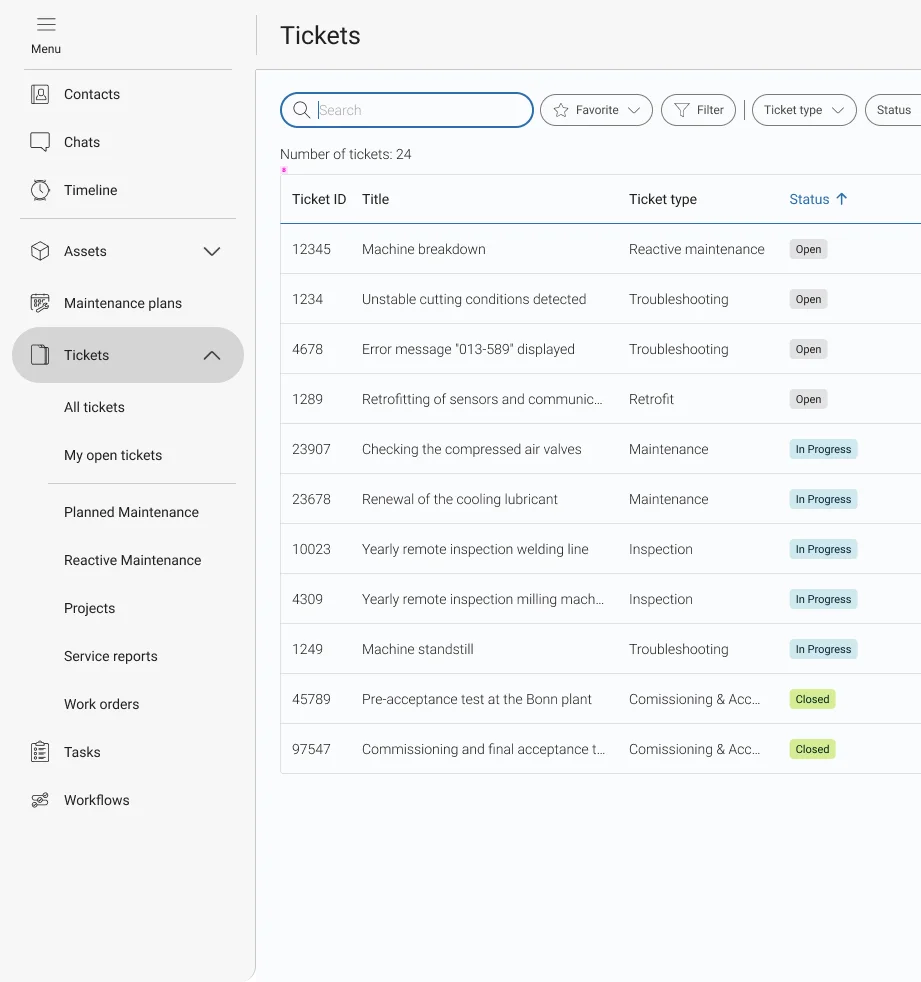This screenshot has height=982, width=921.
Task: Sort by Ticket type column header
Action: (662, 199)
